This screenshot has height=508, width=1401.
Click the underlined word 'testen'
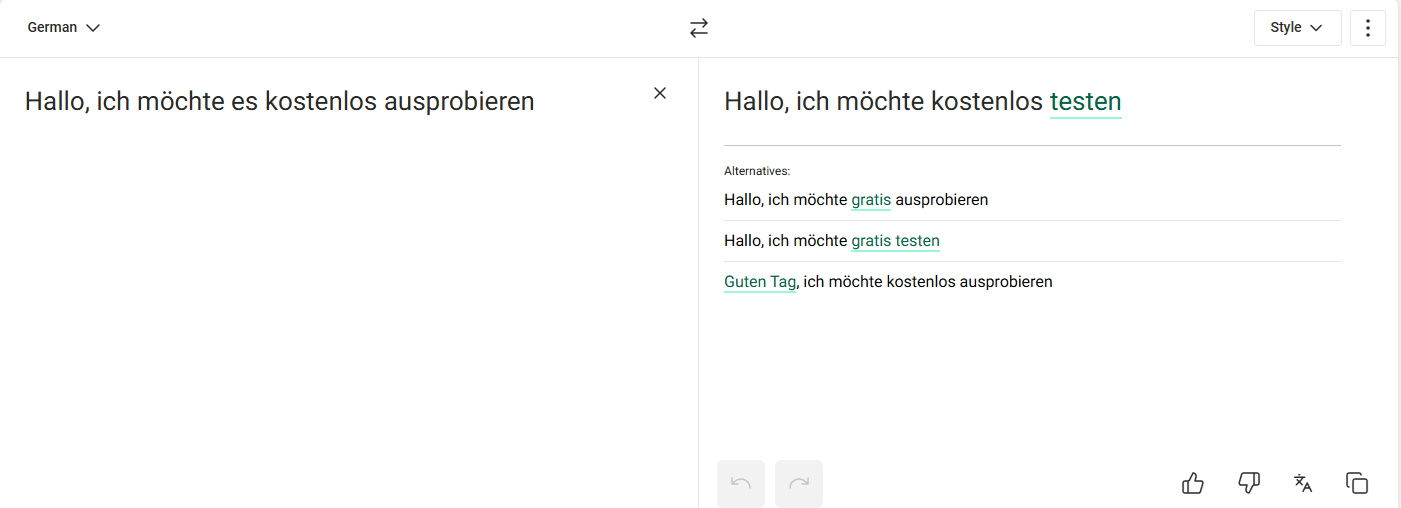(x=1086, y=101)
